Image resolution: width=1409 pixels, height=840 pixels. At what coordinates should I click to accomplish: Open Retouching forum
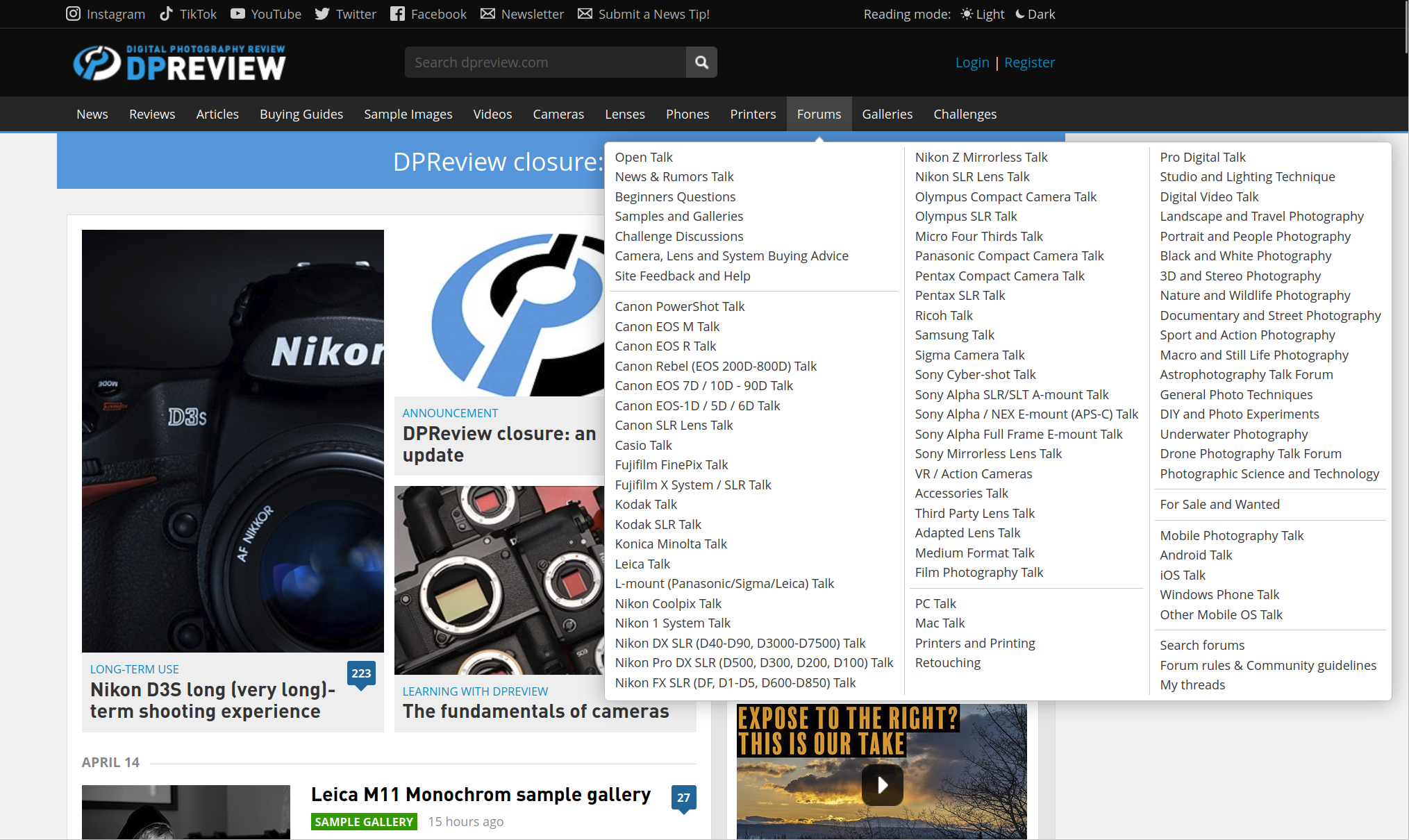tap(948, 662)
